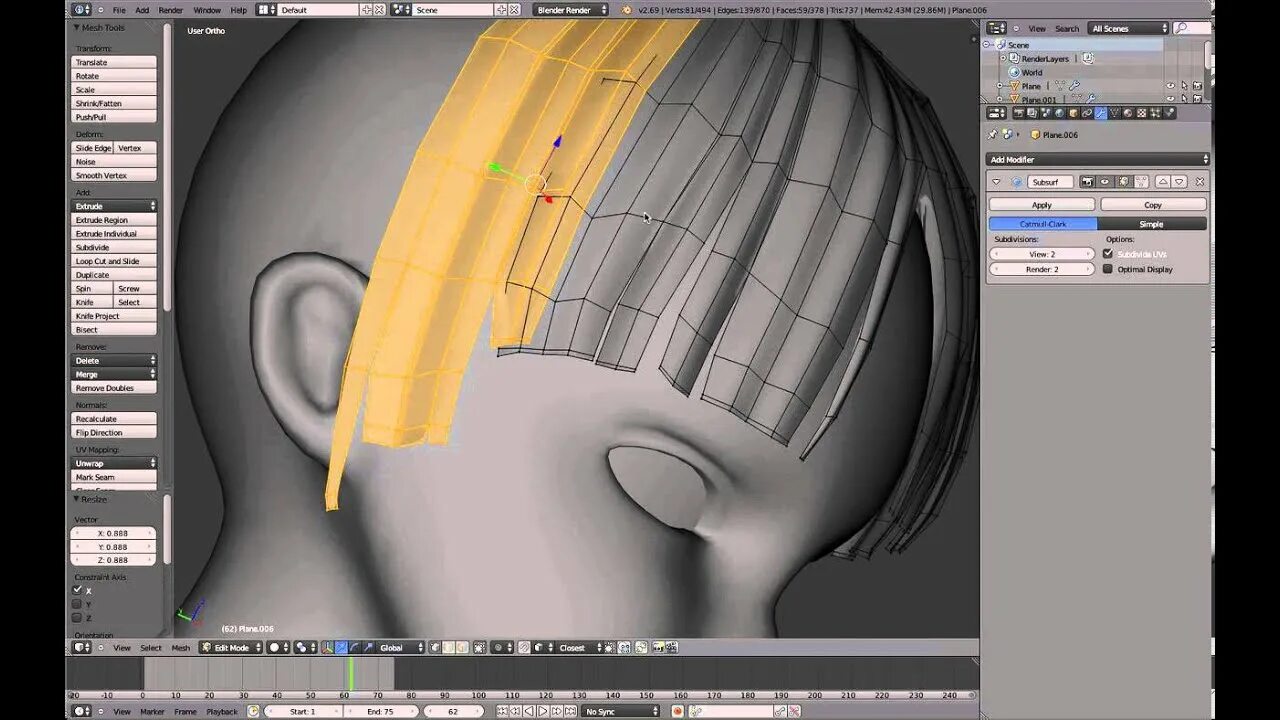Expand the Delete menu in tool shelf
Viewport: 1280px width, 720px height.
[x=114, y=360]
